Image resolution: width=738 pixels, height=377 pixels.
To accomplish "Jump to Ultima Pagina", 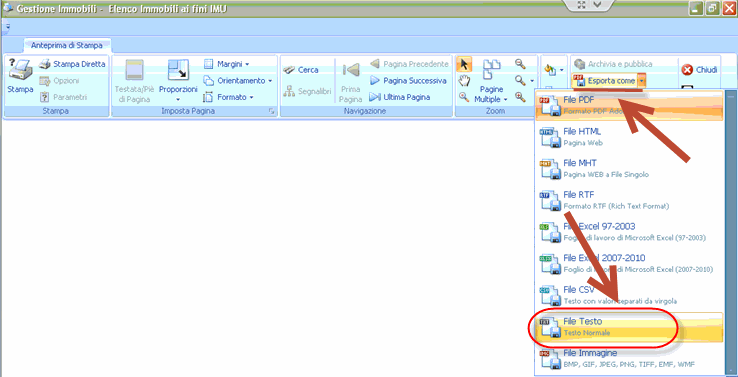I will coord(400,97).
